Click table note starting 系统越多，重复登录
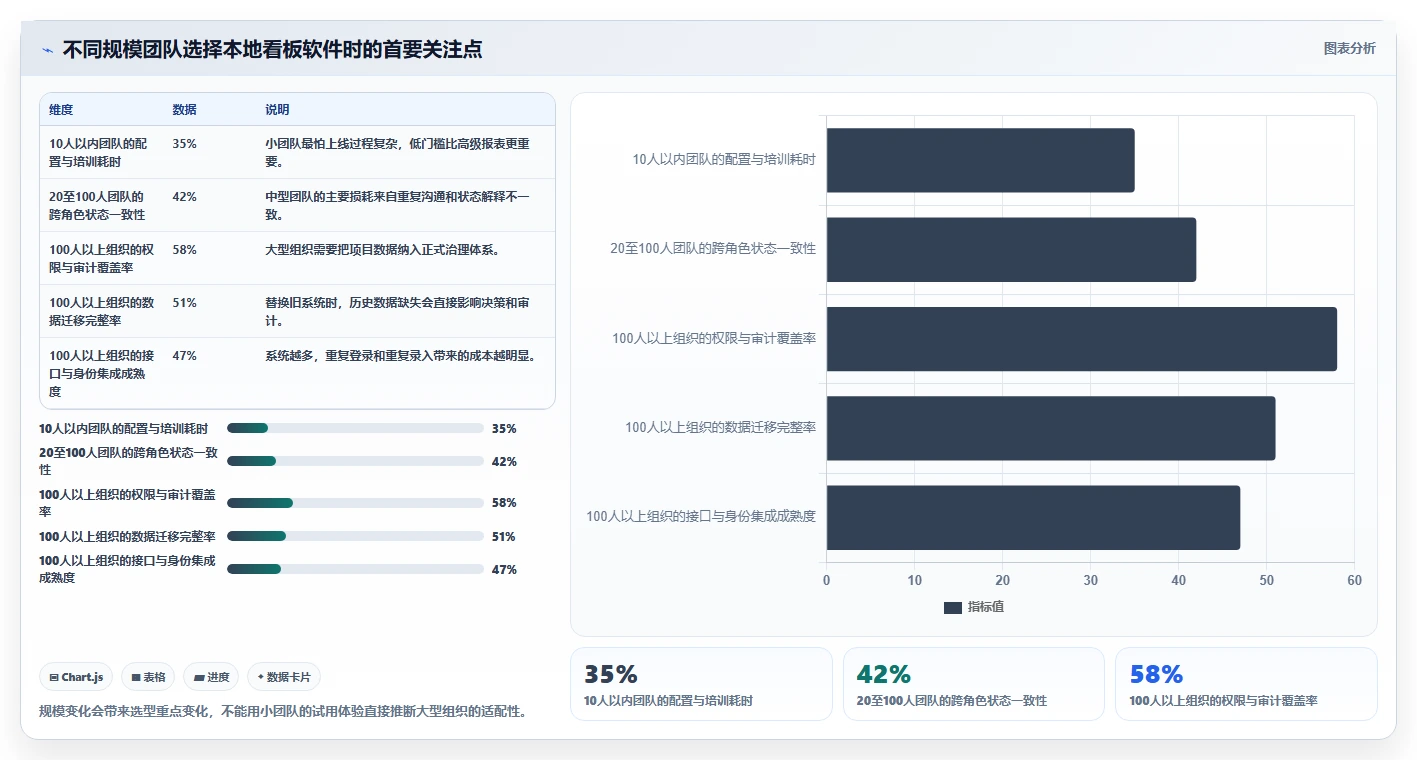Screen dimensions: 1417x760 tap(401, 356)
